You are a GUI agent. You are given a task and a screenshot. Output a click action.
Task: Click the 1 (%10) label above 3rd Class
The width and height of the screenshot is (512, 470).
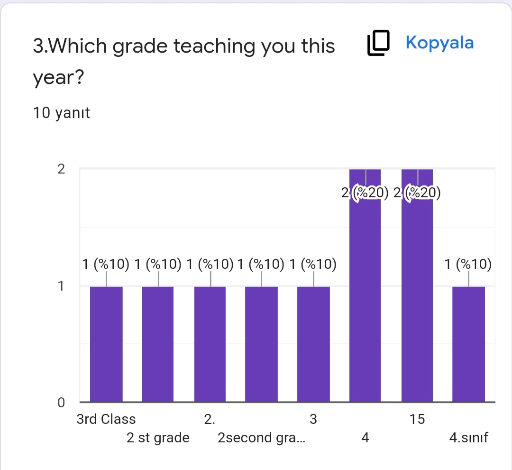[x=106, y=264]
